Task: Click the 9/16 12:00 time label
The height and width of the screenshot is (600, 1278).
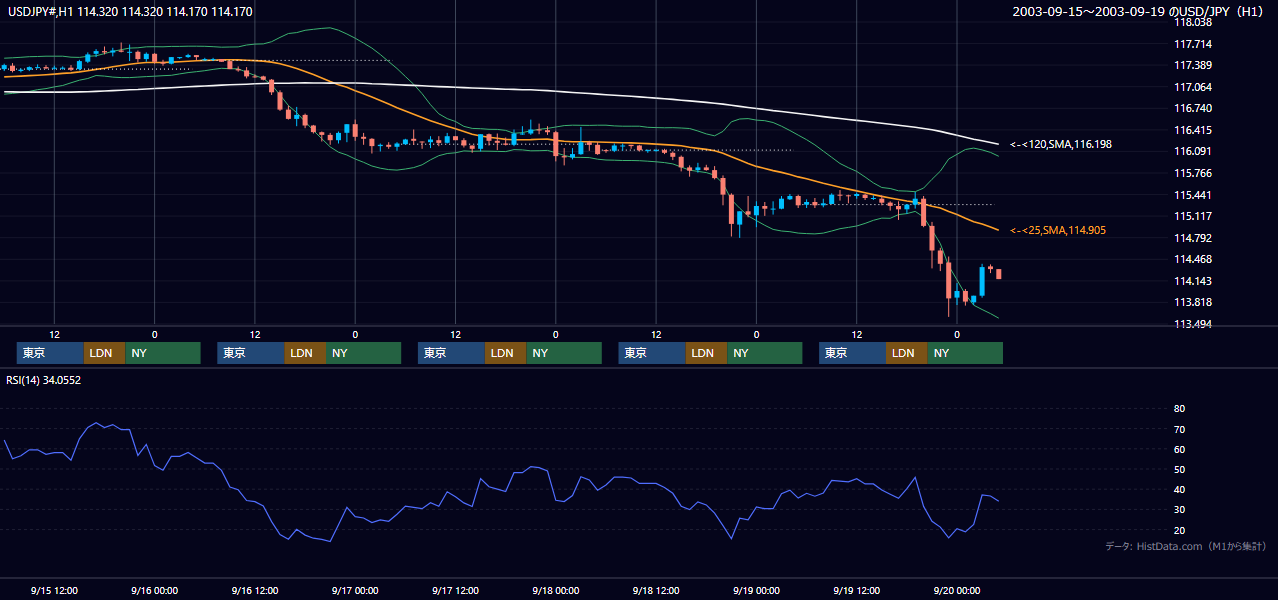Action: (x=255, y=590)
